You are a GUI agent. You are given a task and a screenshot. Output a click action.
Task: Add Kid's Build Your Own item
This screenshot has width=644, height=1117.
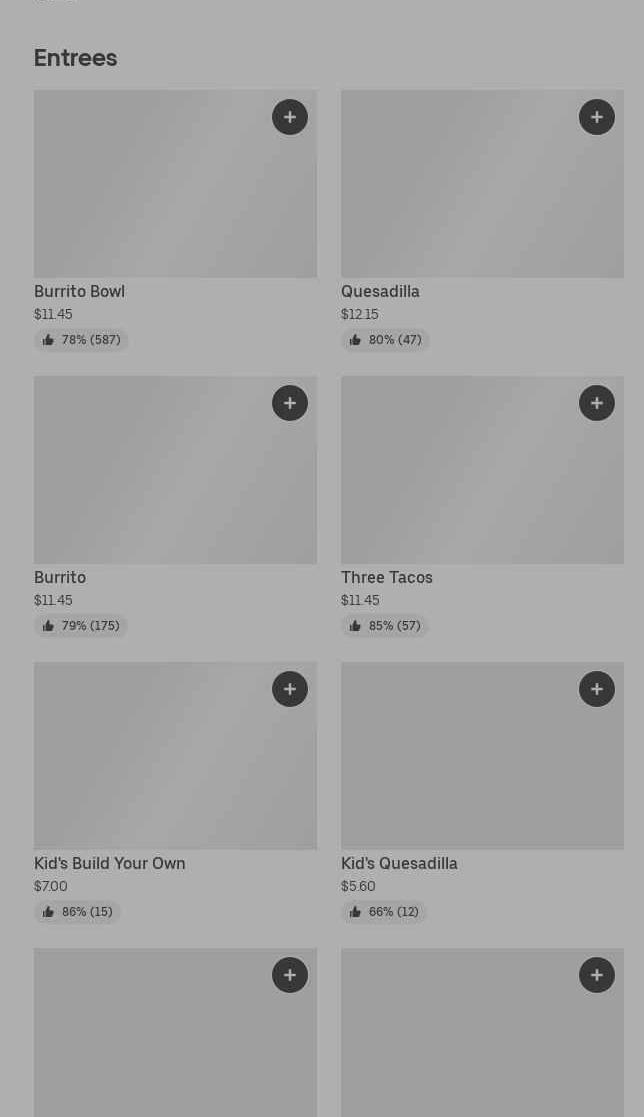(x=290, y=689)
